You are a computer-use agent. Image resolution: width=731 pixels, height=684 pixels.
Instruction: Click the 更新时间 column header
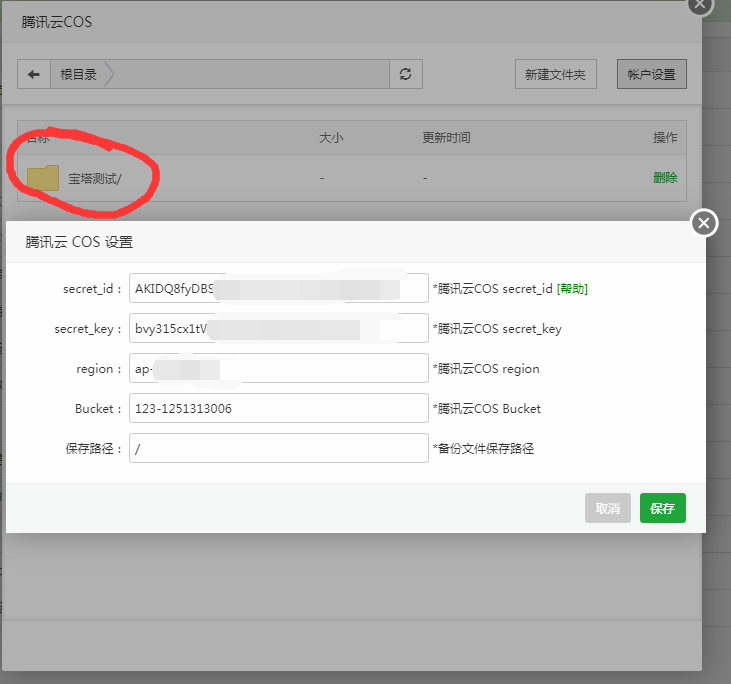click(446, 138)
